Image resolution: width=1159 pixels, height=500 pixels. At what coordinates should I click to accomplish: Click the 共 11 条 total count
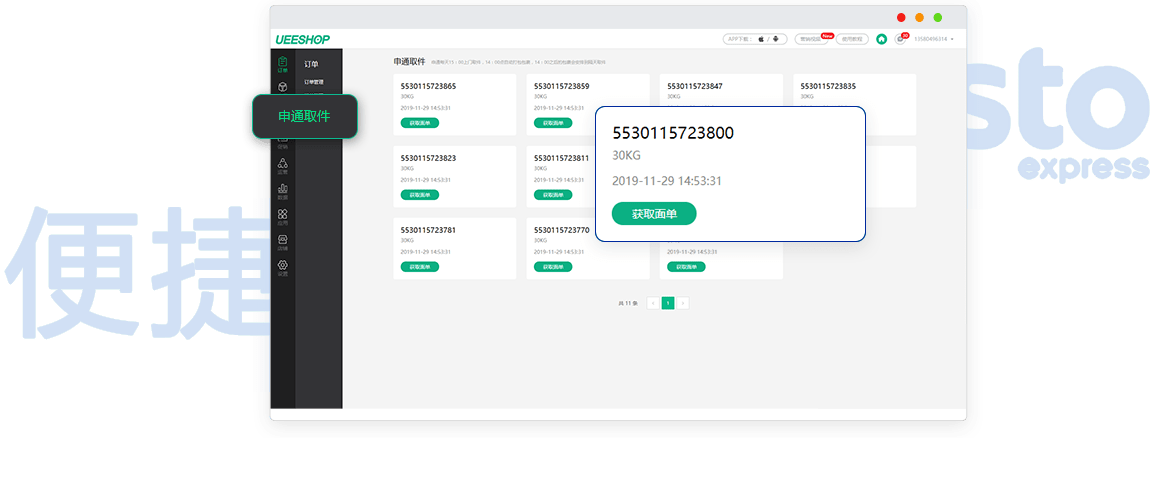pyautogui.click(x=628, y=303)
